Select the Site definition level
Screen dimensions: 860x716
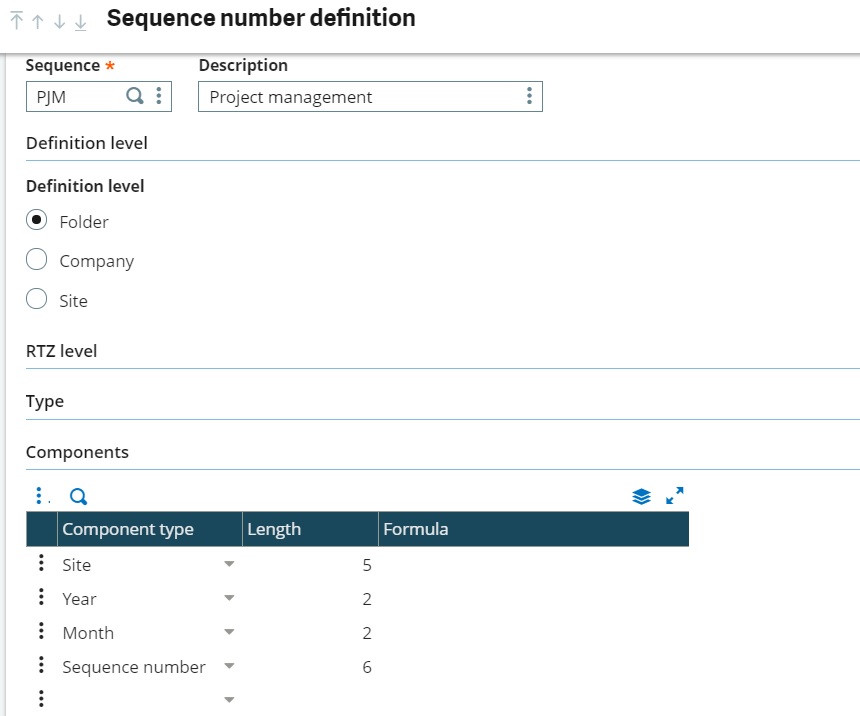pyautogui.click(x=36, y=299)
